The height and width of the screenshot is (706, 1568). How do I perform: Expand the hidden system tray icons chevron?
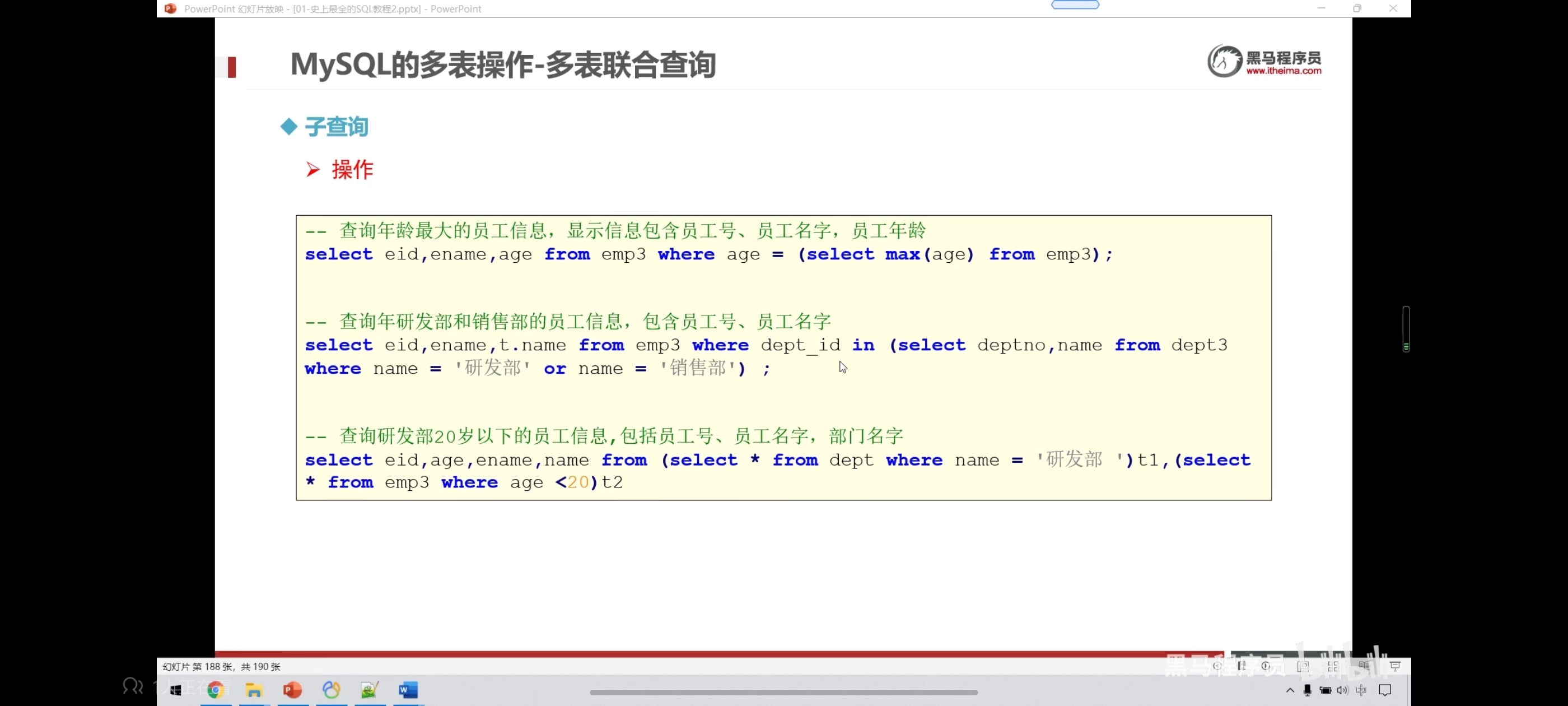1290,690
